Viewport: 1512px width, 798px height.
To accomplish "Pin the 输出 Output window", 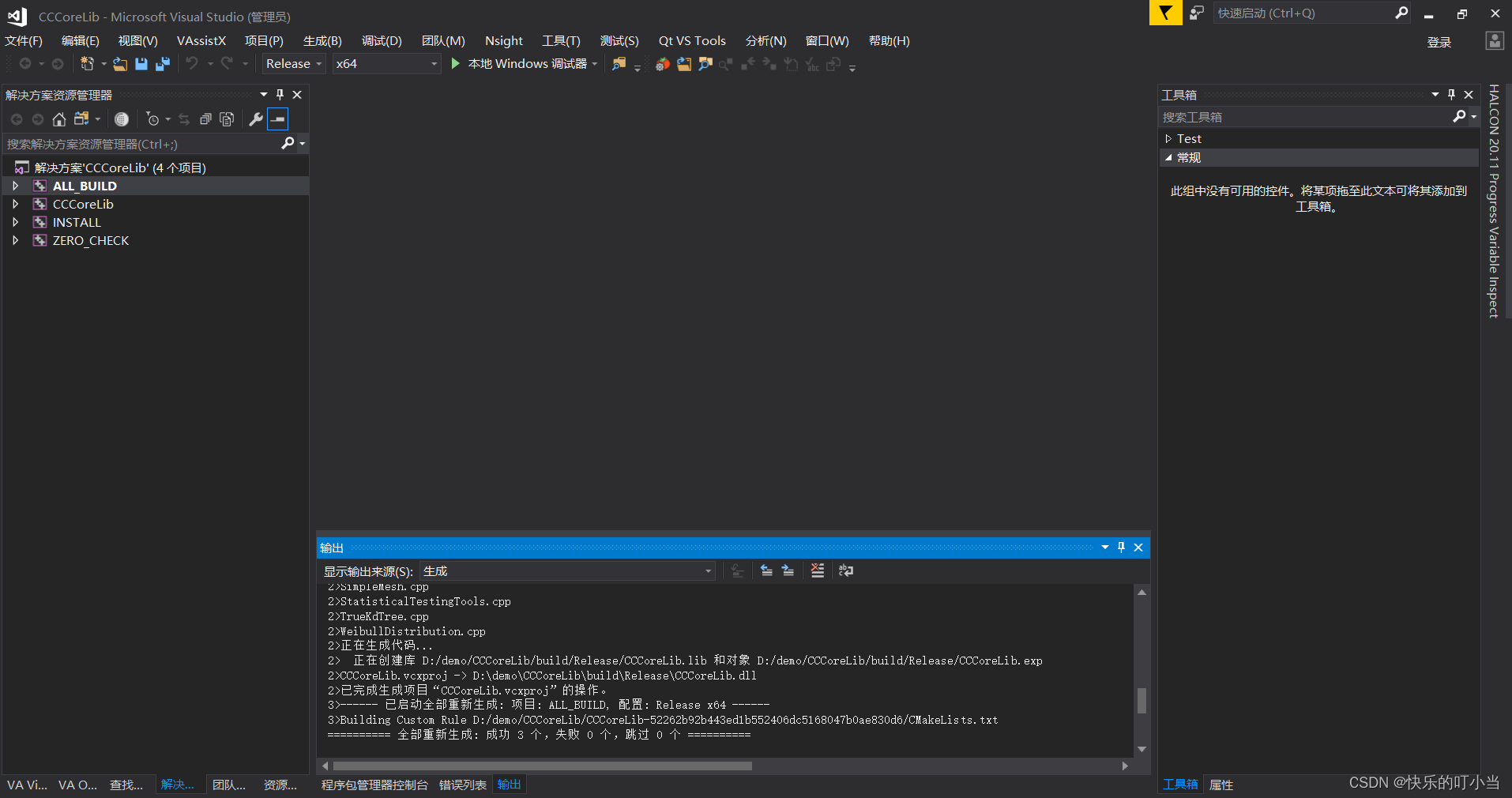I will point(1121,547).
